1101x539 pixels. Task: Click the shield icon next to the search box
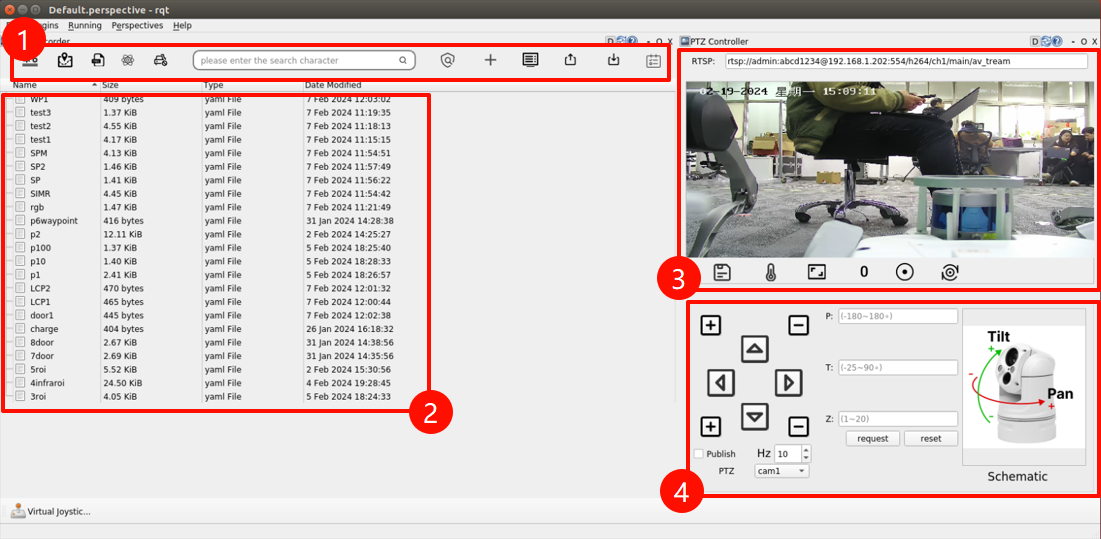coord(447,60)
